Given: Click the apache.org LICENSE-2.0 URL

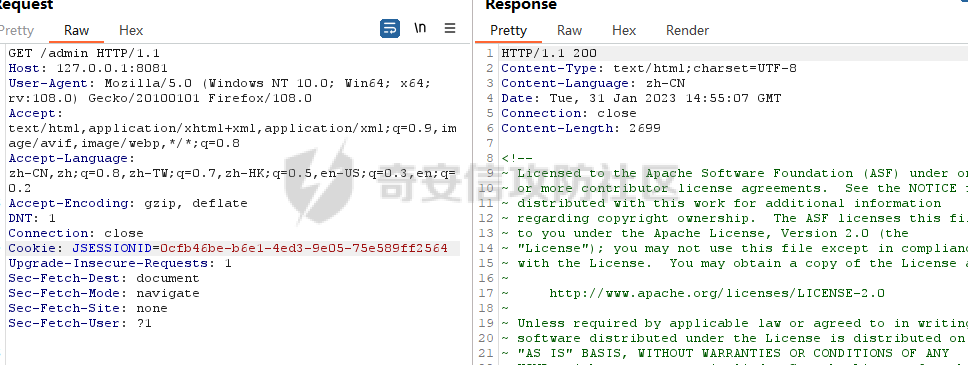Looking at the screenshot, I should (x=717, y=293).
